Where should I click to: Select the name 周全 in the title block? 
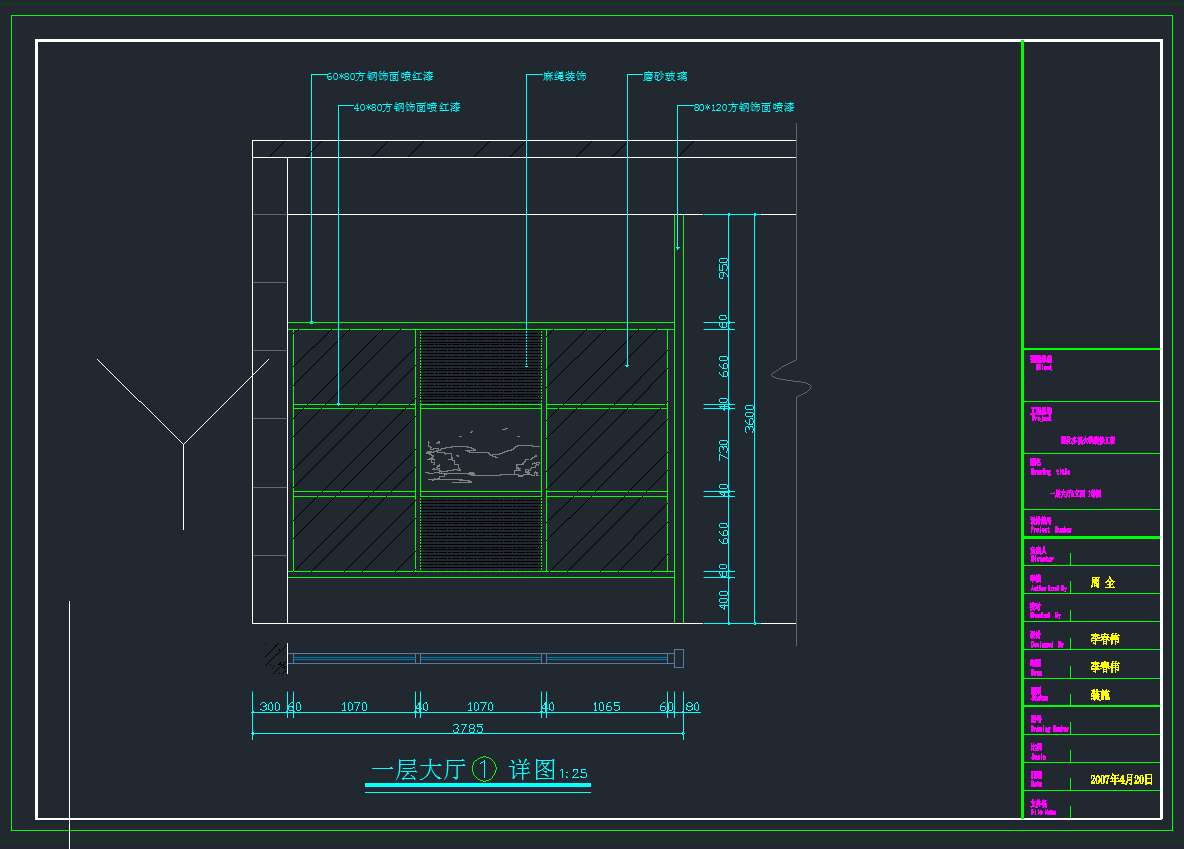tap(1103, 582)
